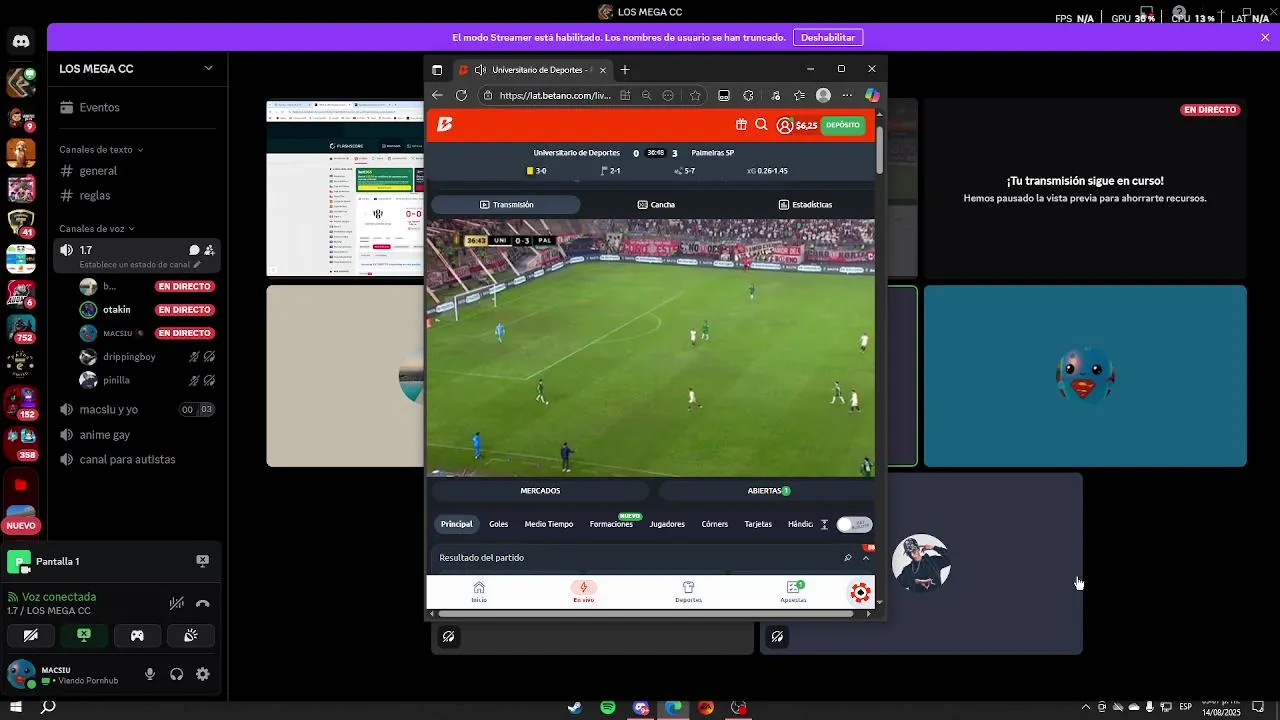Open the Copilot icon in browser toolbar
1280x720 pixels.
coord(872,95)
